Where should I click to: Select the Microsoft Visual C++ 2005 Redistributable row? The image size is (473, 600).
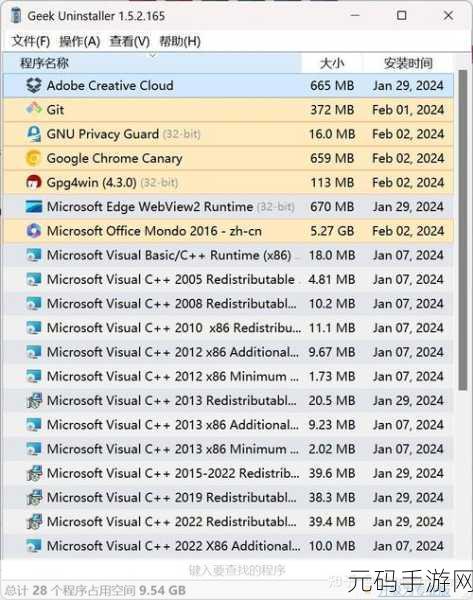click(x=229, y=279)
